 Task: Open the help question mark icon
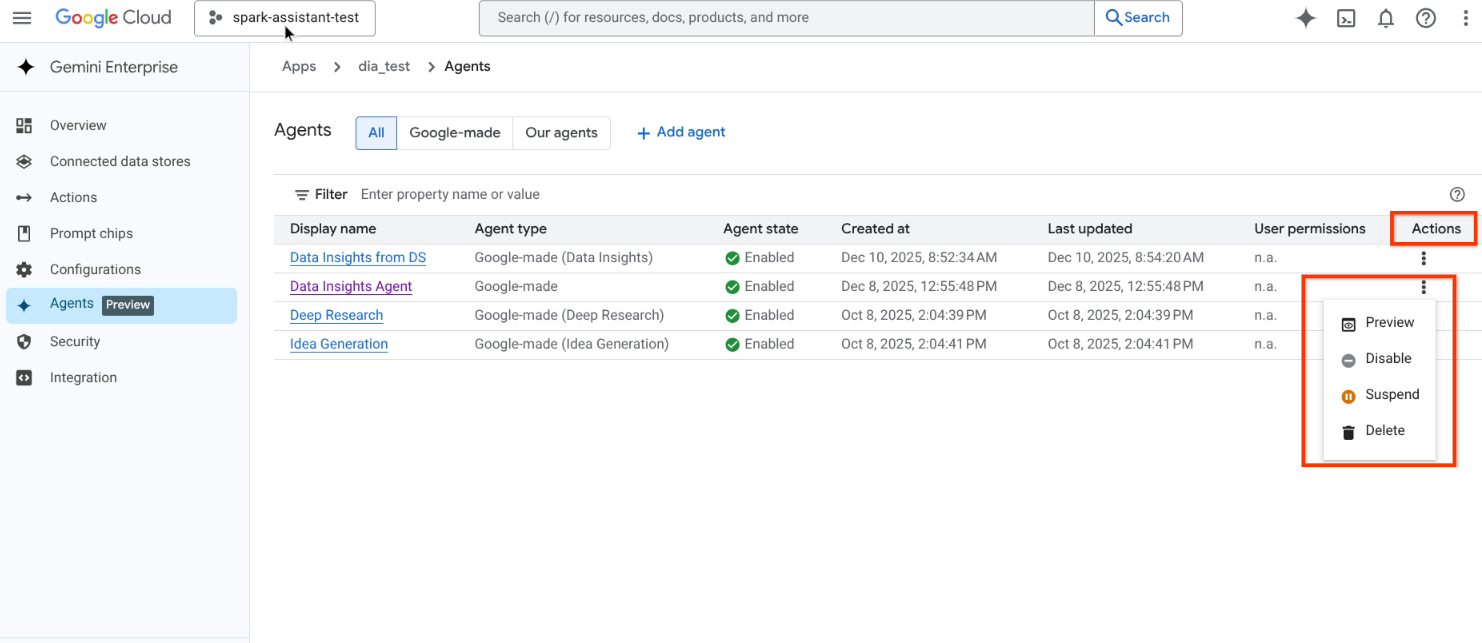click(x=1426, y=18)
